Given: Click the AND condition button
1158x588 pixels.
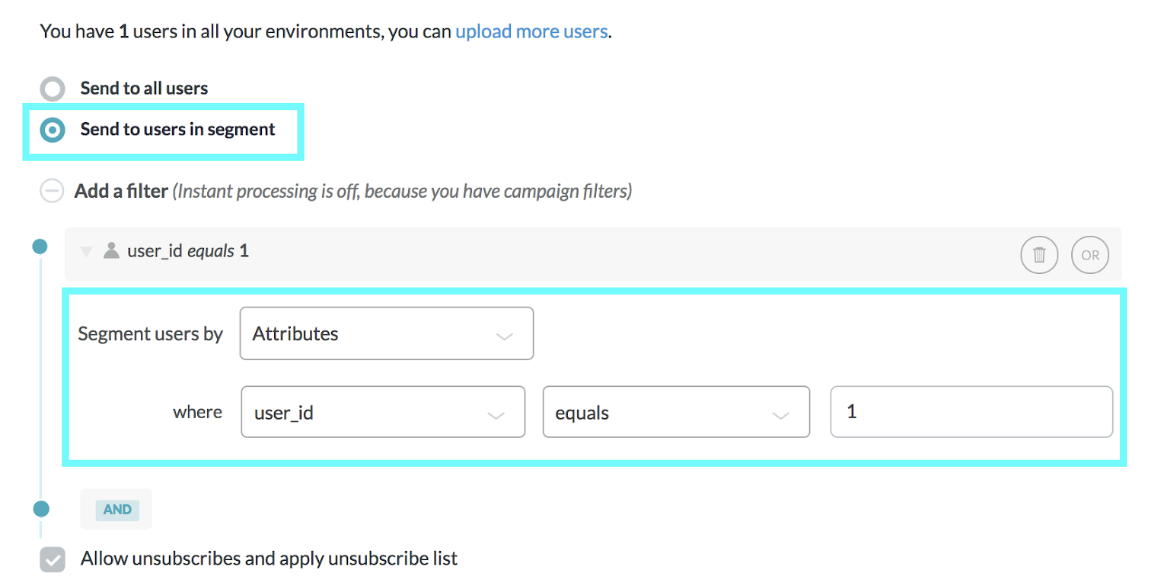Looking at the screenshot, I should tap(117, 509).
